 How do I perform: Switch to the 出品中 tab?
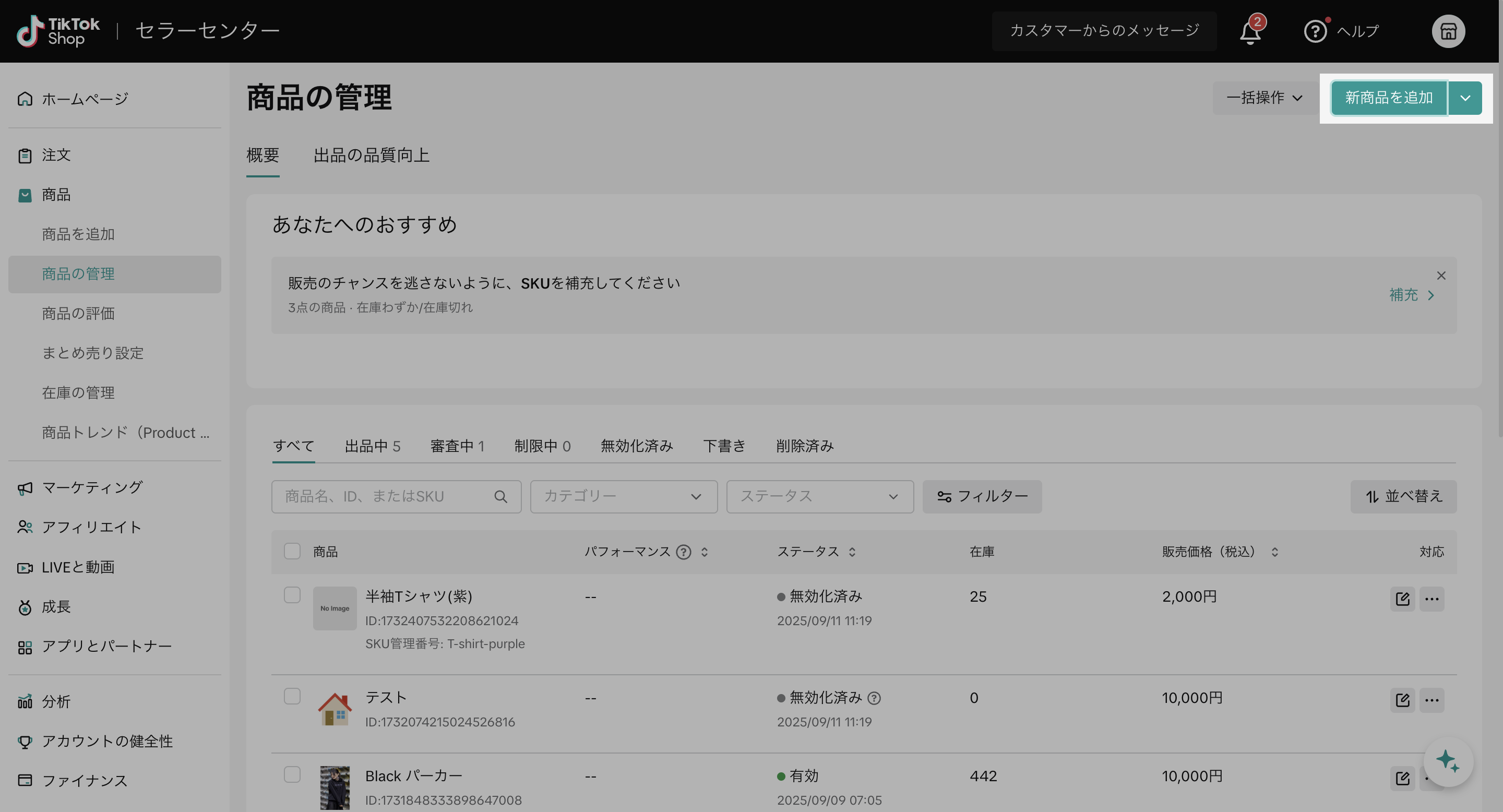[x=372, y=446]
